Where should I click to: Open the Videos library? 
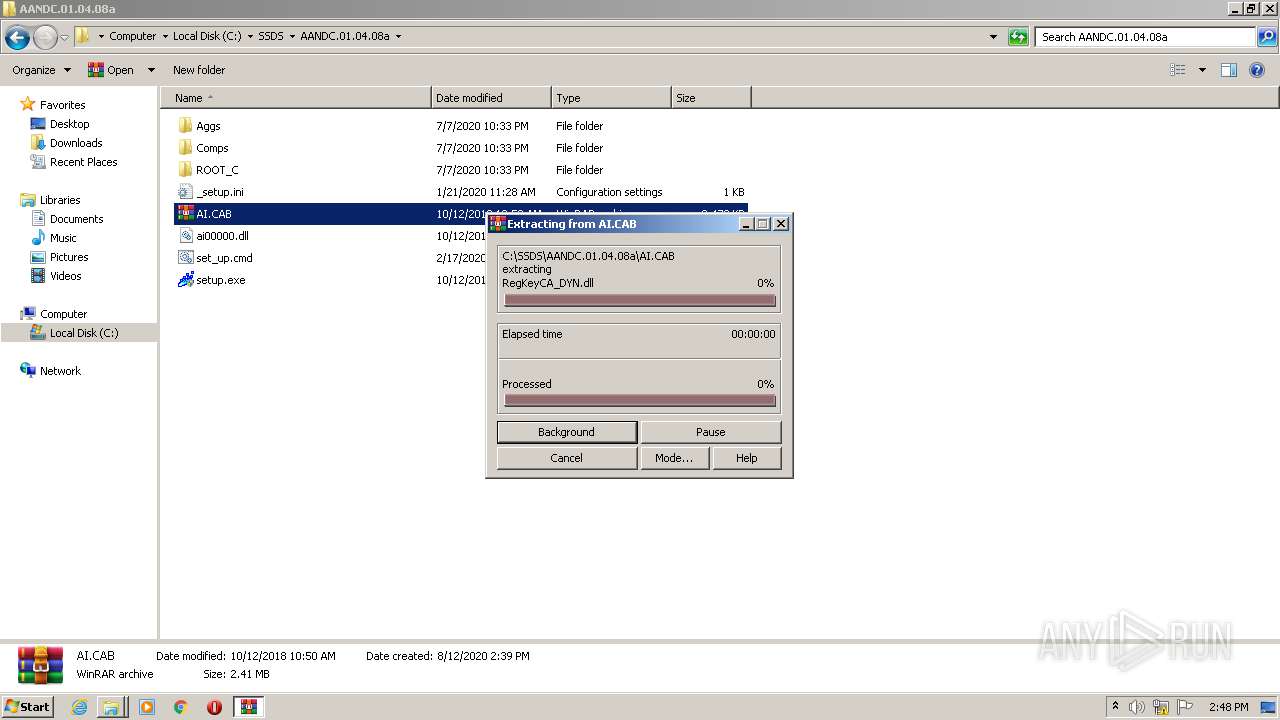coord(65,276)
